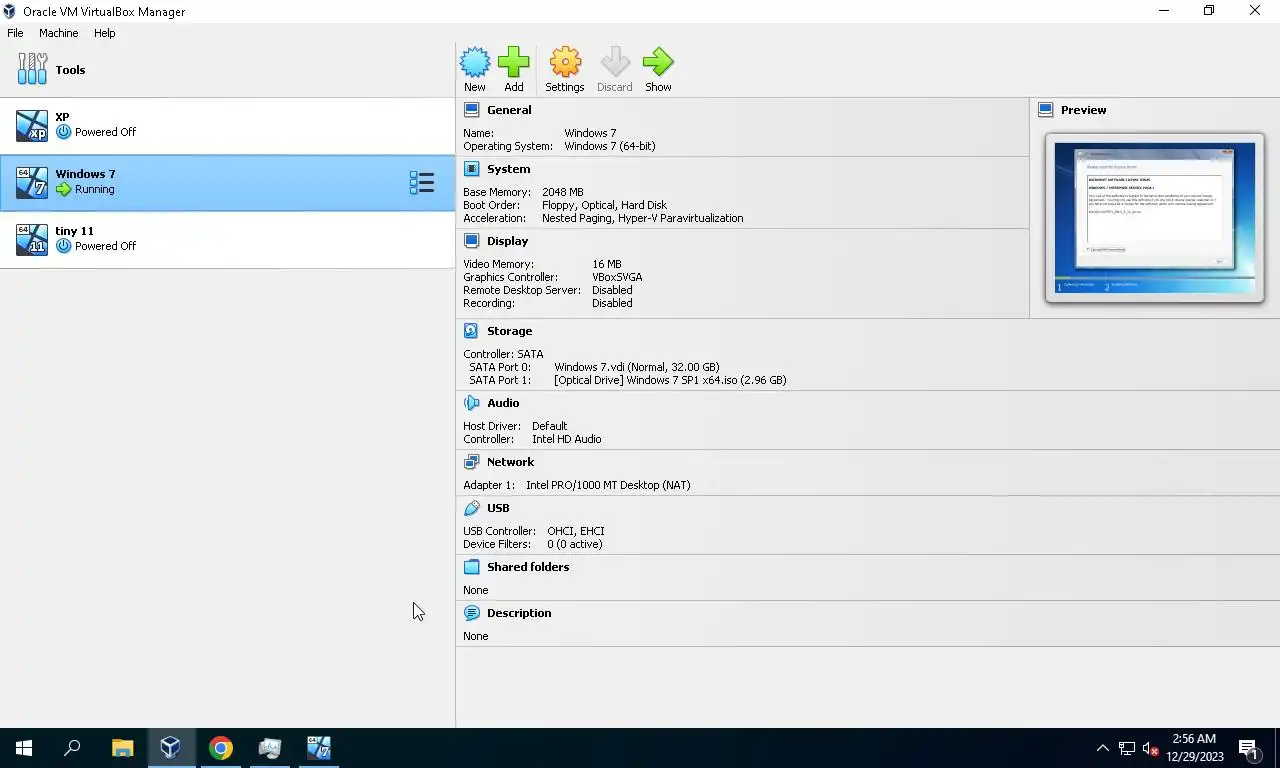Click the Windows 7 machine OS icon
The height and width of the screenshot is (768, 1280).
pyautogui.click(x=32, y=182)
